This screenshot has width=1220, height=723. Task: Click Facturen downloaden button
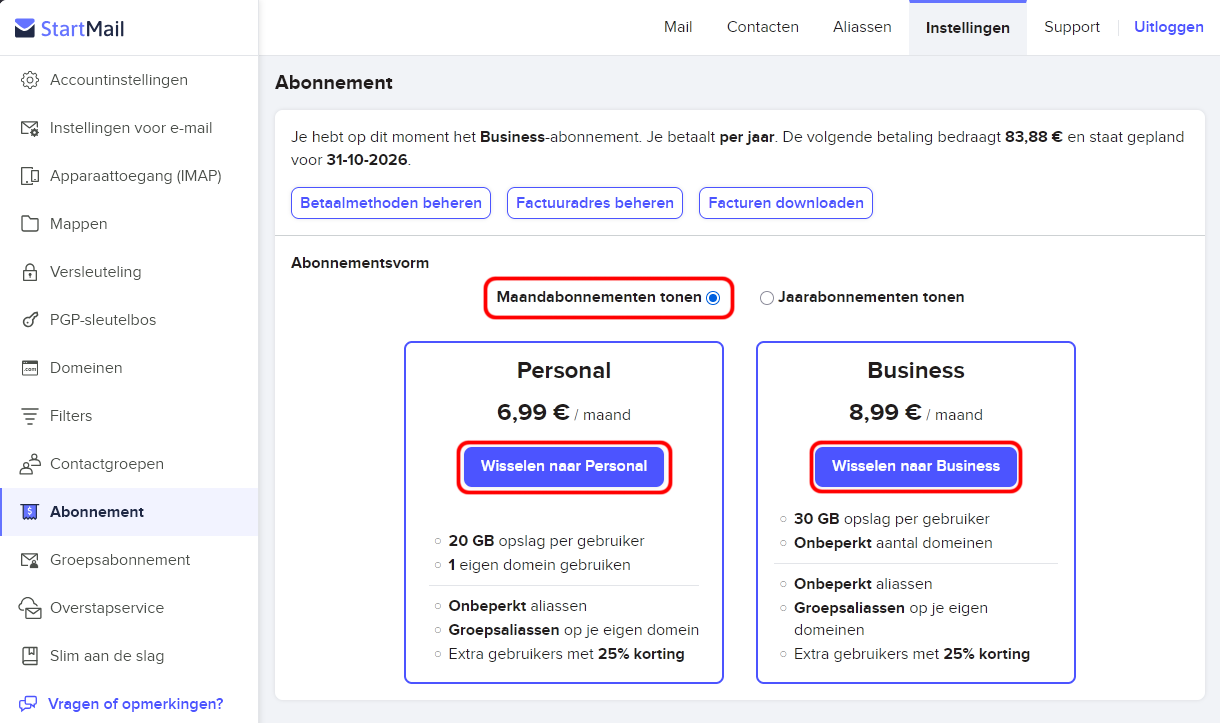tap(786, 203)
